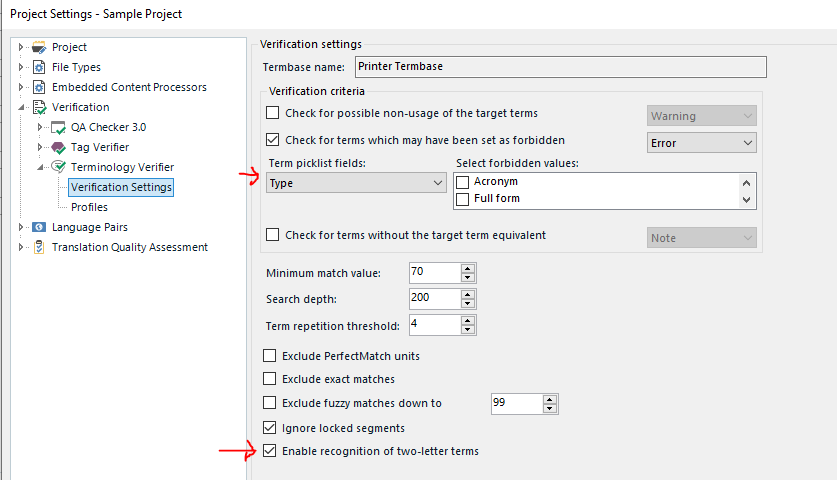The image size is (837, 480).
Task: Click the Term repetition threshold field
Action: [435, 325]
